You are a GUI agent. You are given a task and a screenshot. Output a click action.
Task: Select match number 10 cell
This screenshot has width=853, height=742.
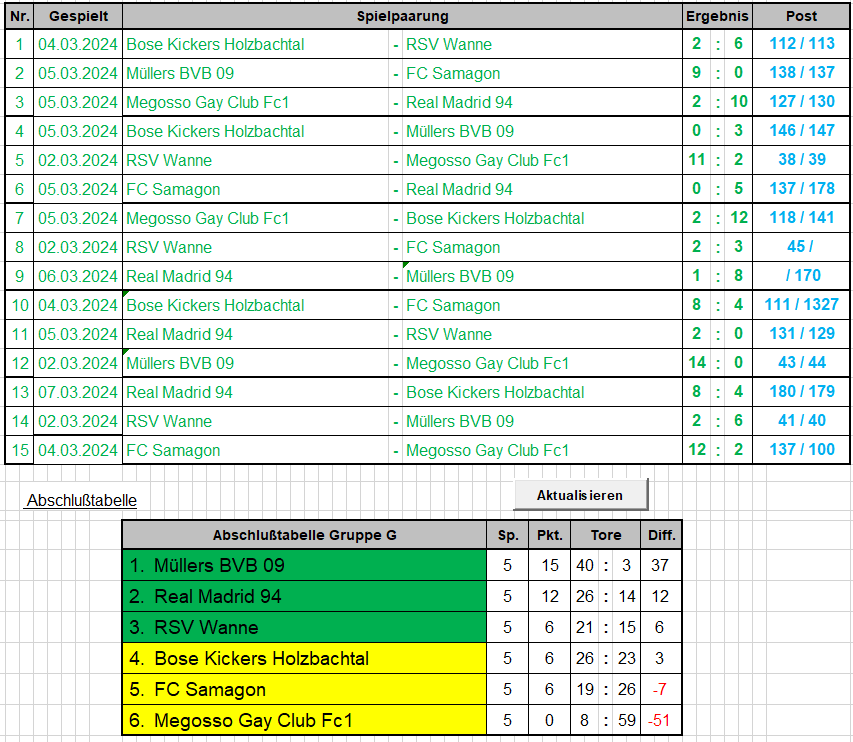coord(20,305)
